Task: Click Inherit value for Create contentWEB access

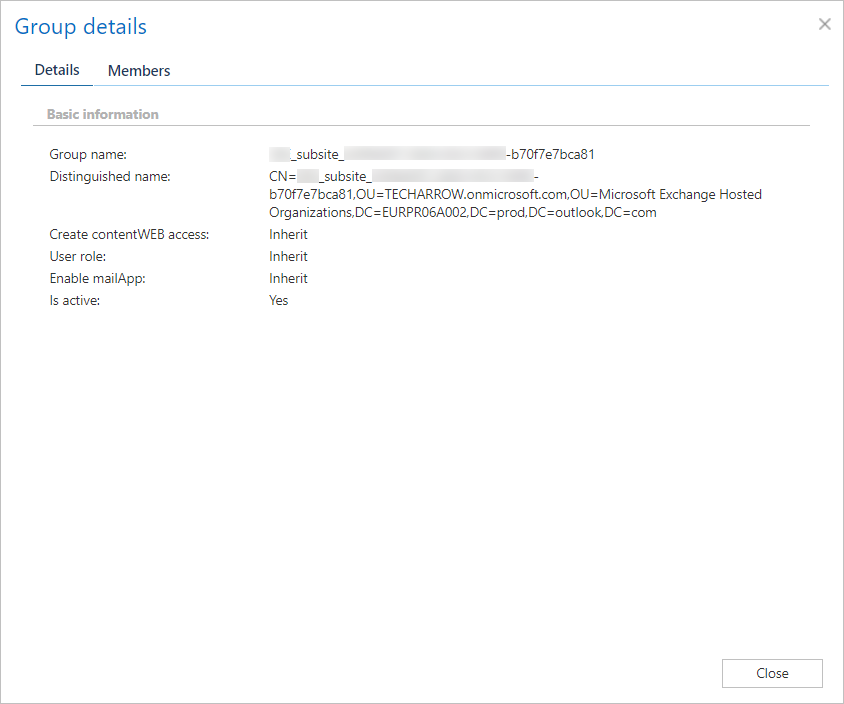Action: point(288,234)
